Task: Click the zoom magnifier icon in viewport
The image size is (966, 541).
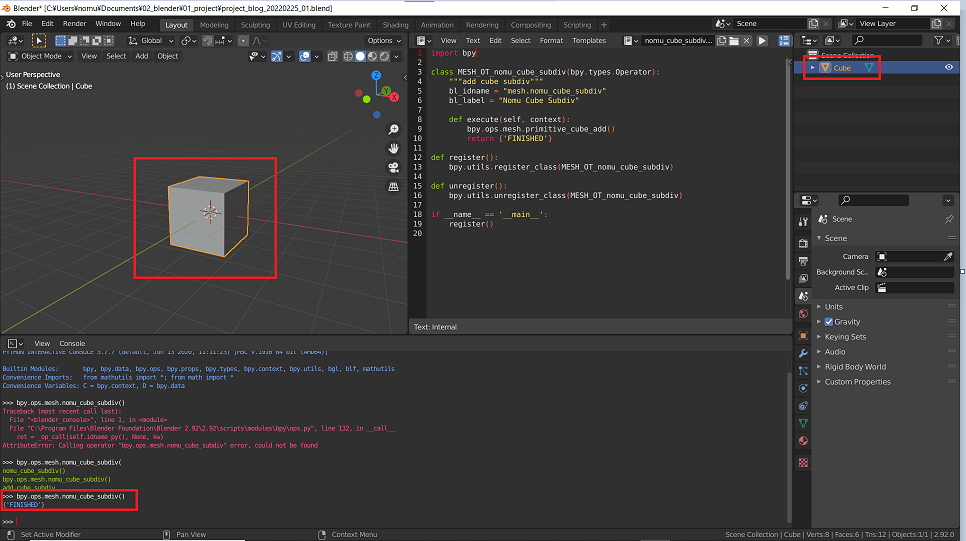Action: coord(394,129)
